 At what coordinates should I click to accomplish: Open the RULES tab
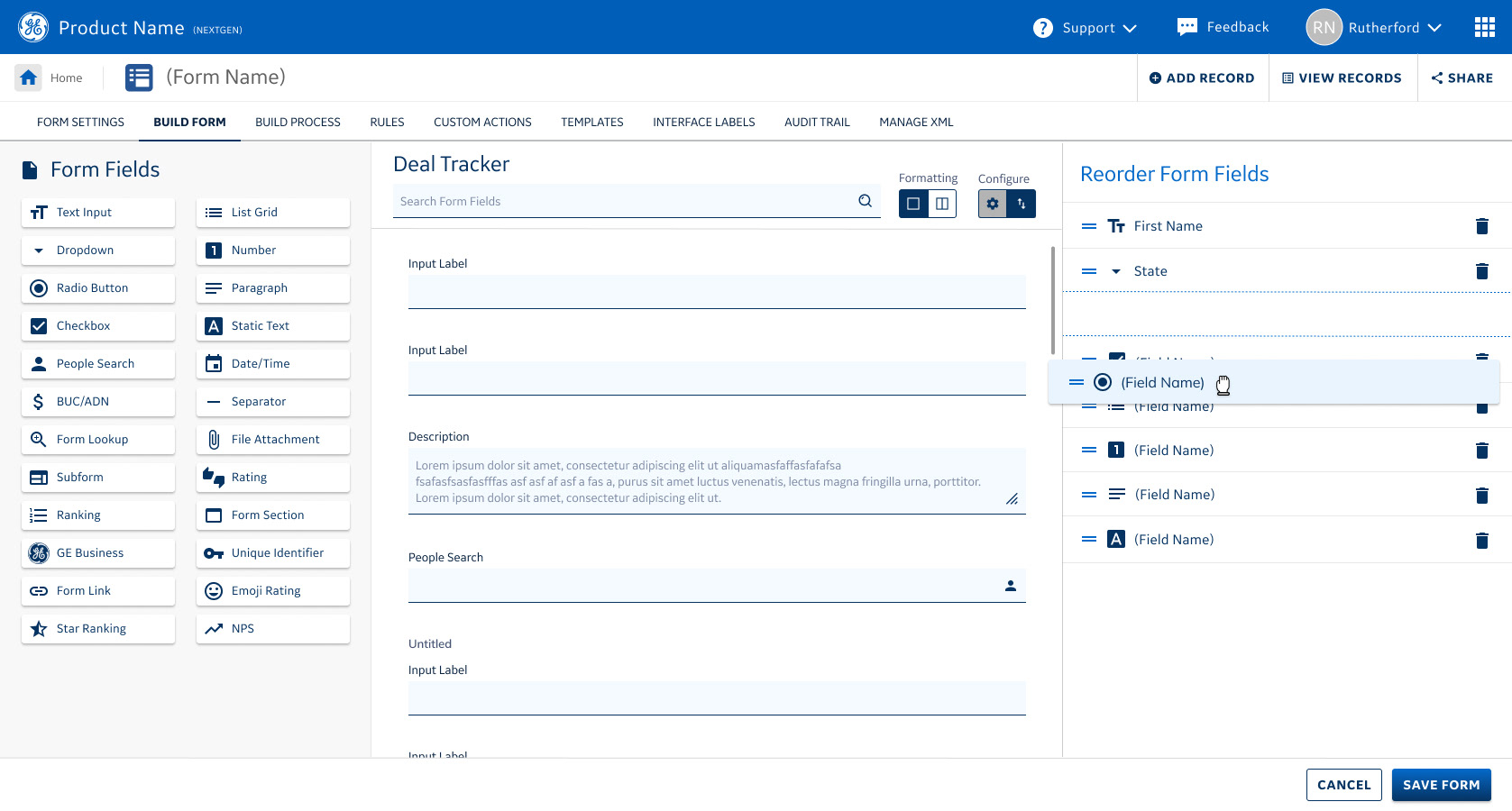(x=387, y=122)
